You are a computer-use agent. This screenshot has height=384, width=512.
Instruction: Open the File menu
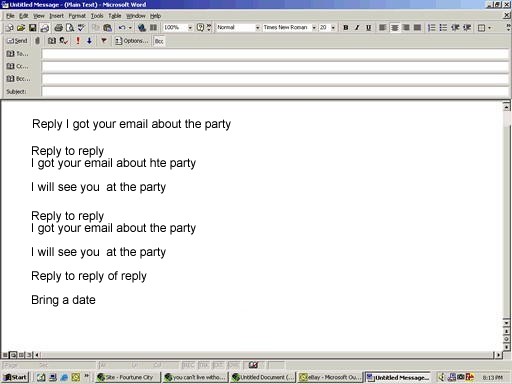click(x=10, y=16)
